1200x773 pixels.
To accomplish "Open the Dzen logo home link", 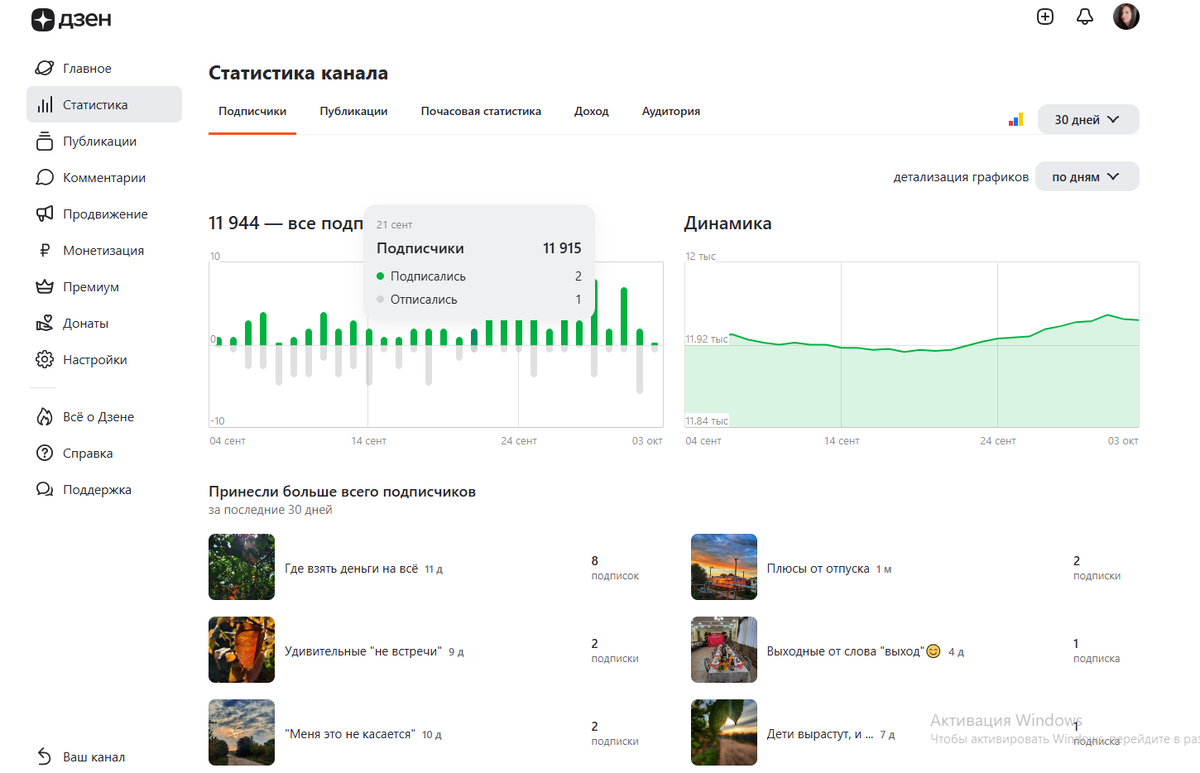I will tap(71, 18).
